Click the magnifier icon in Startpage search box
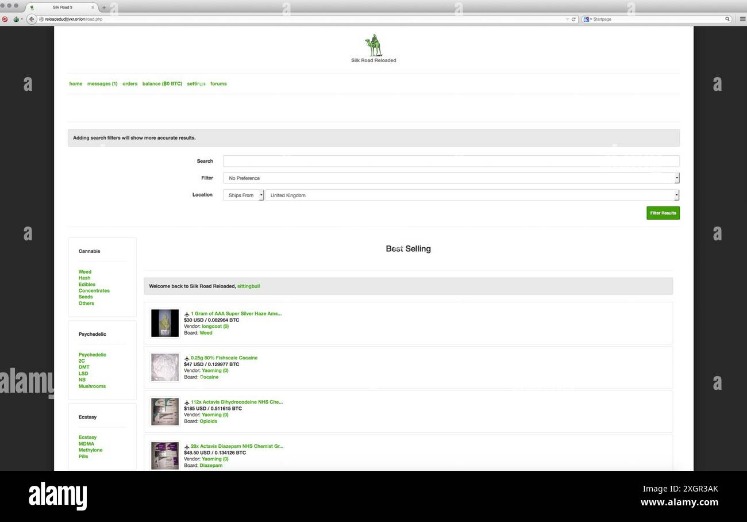747x522 pixels. 727,19
